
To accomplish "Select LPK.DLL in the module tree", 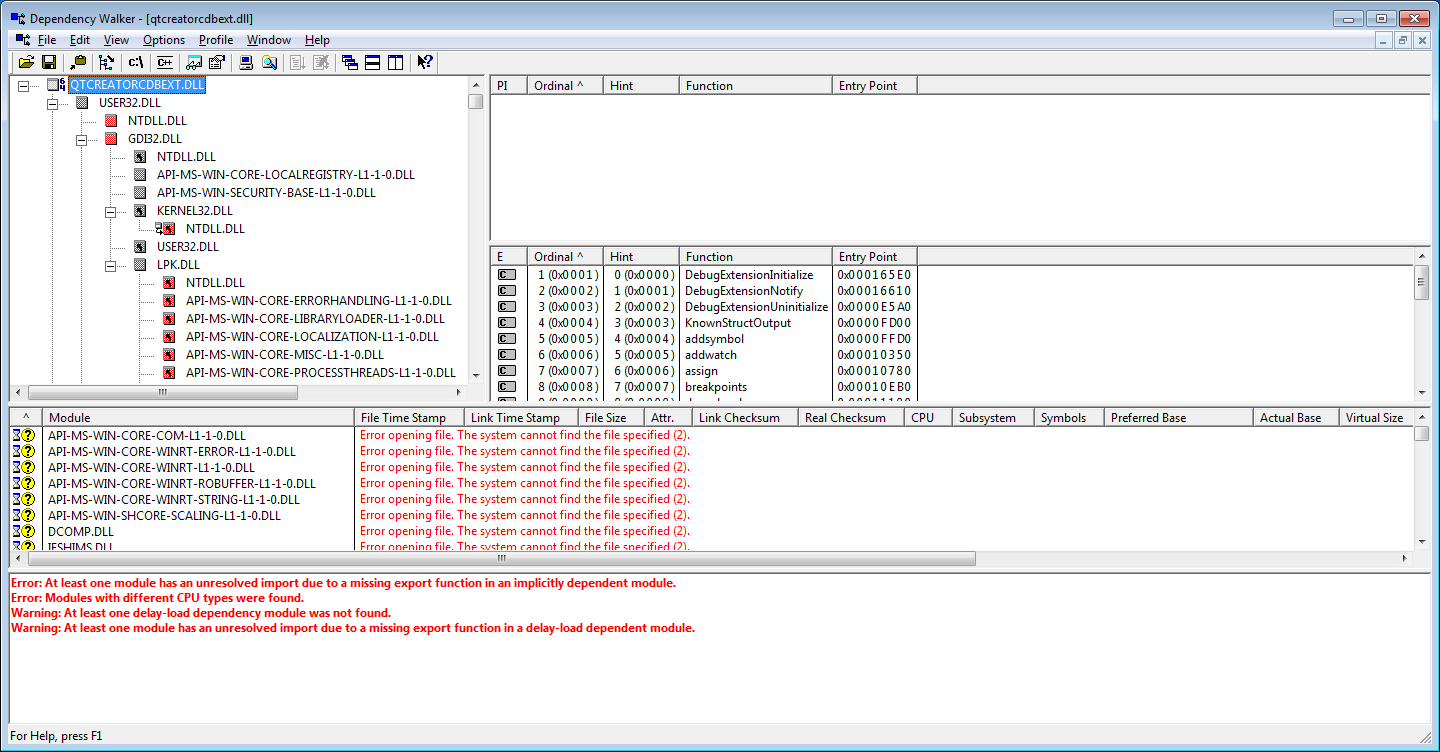I will click(x=178, y=265).
